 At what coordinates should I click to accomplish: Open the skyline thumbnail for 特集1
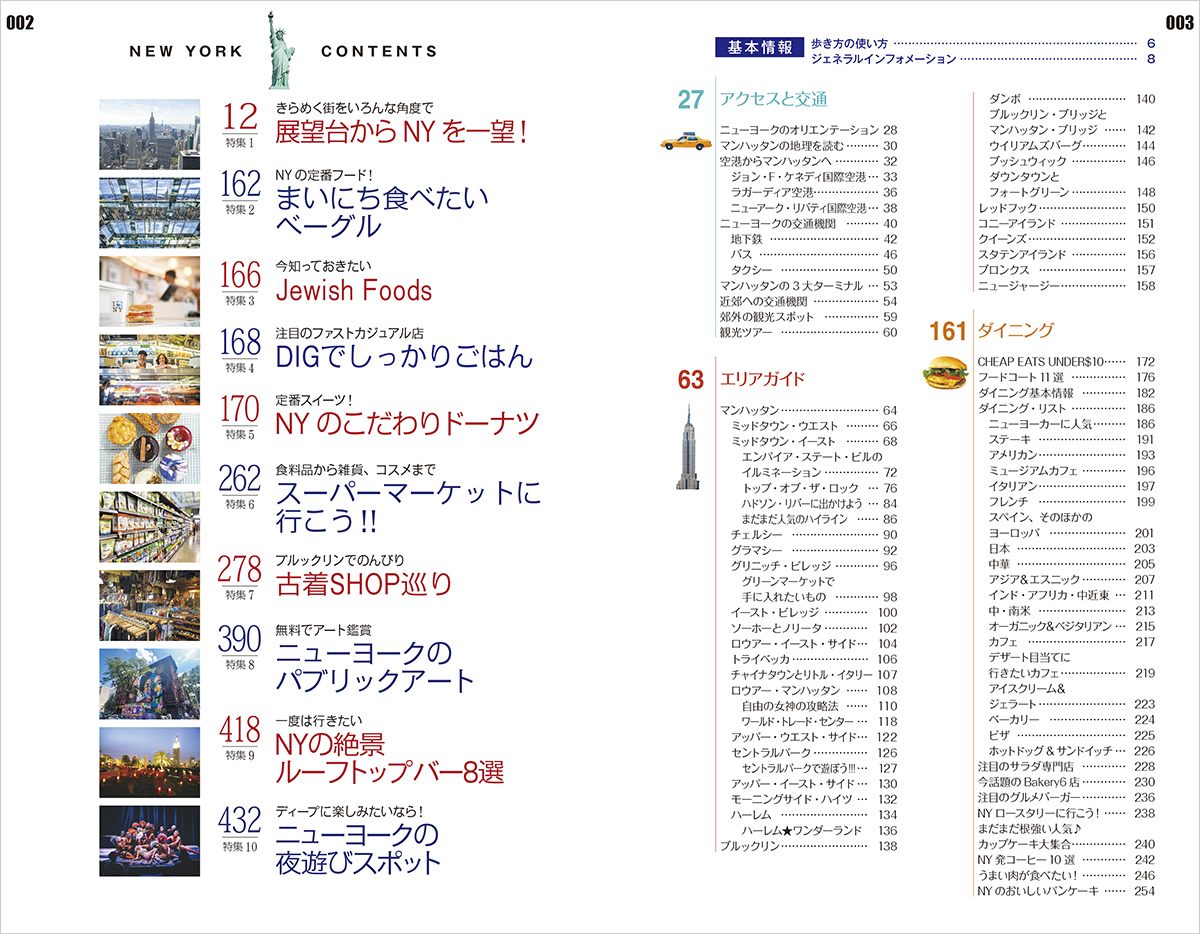point(150,134)
